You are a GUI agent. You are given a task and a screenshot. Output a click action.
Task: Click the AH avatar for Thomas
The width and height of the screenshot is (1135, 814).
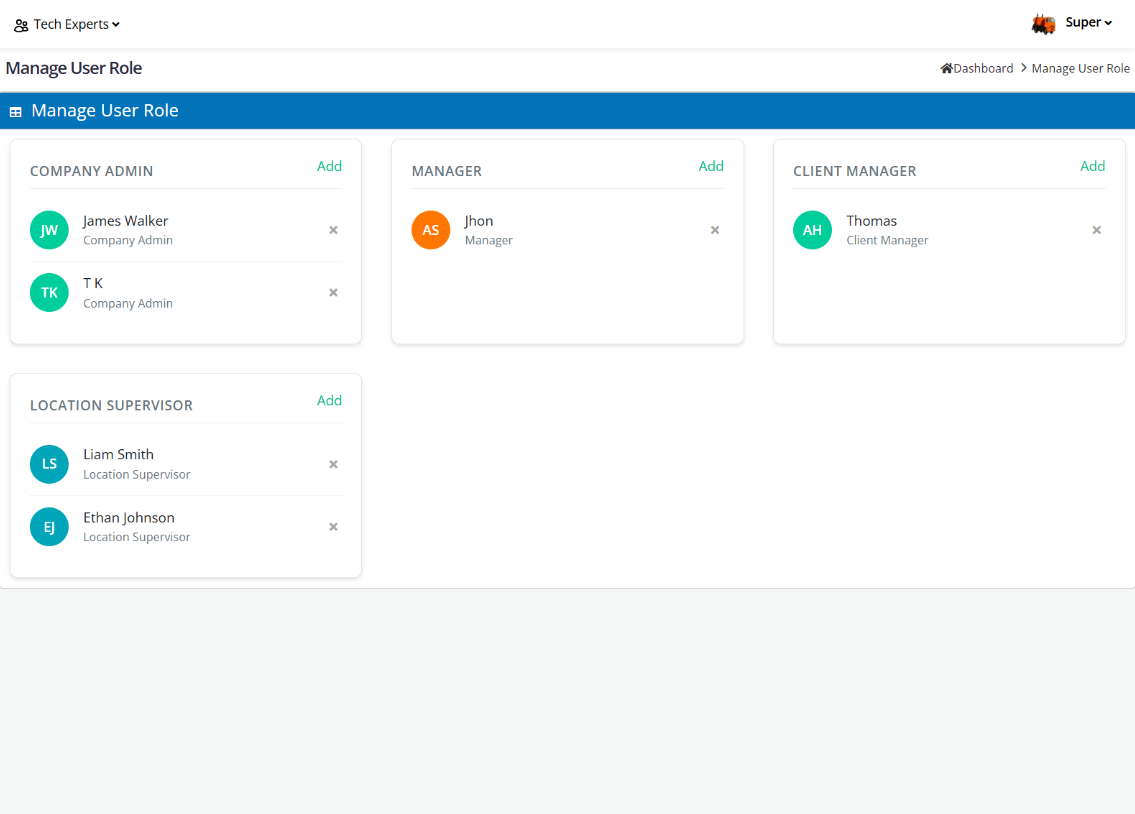[x=812, y=230]
